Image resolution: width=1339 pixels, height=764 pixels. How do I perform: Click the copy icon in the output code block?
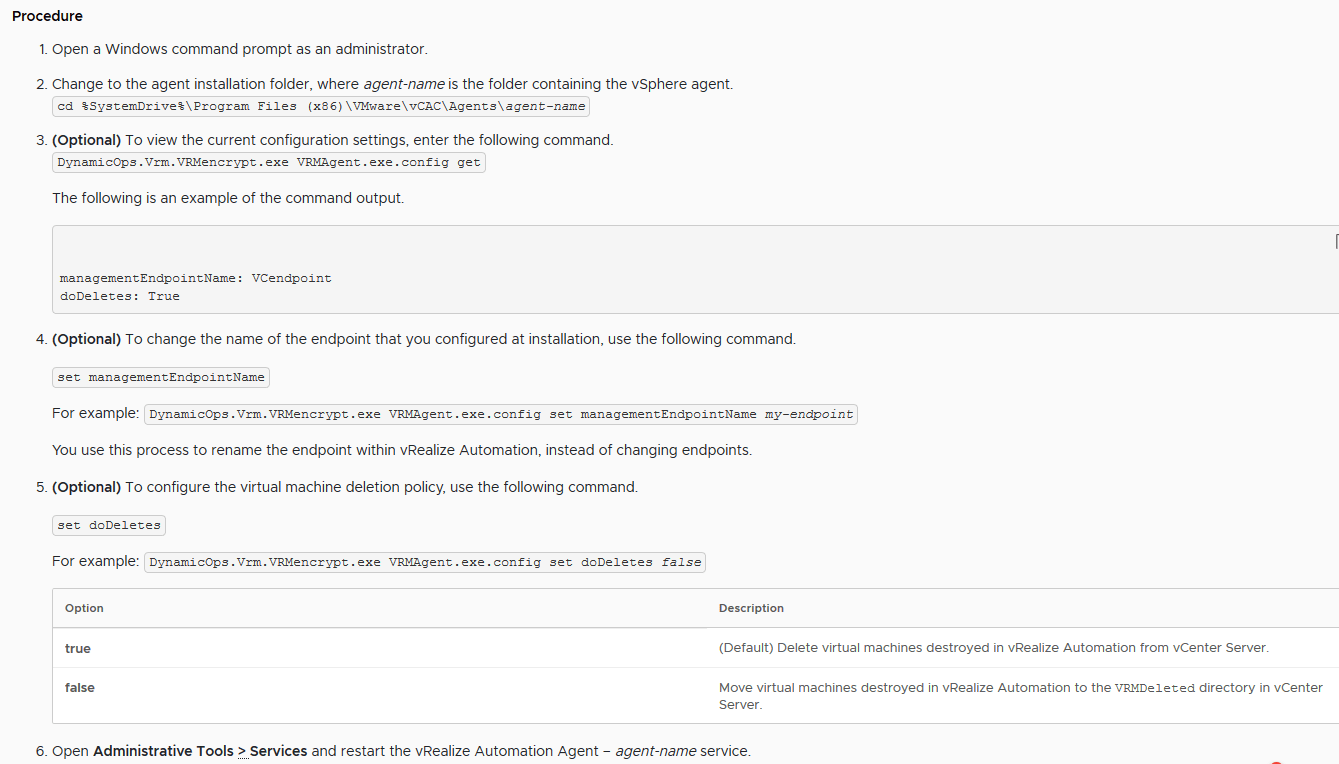(x=1336, y=241)
